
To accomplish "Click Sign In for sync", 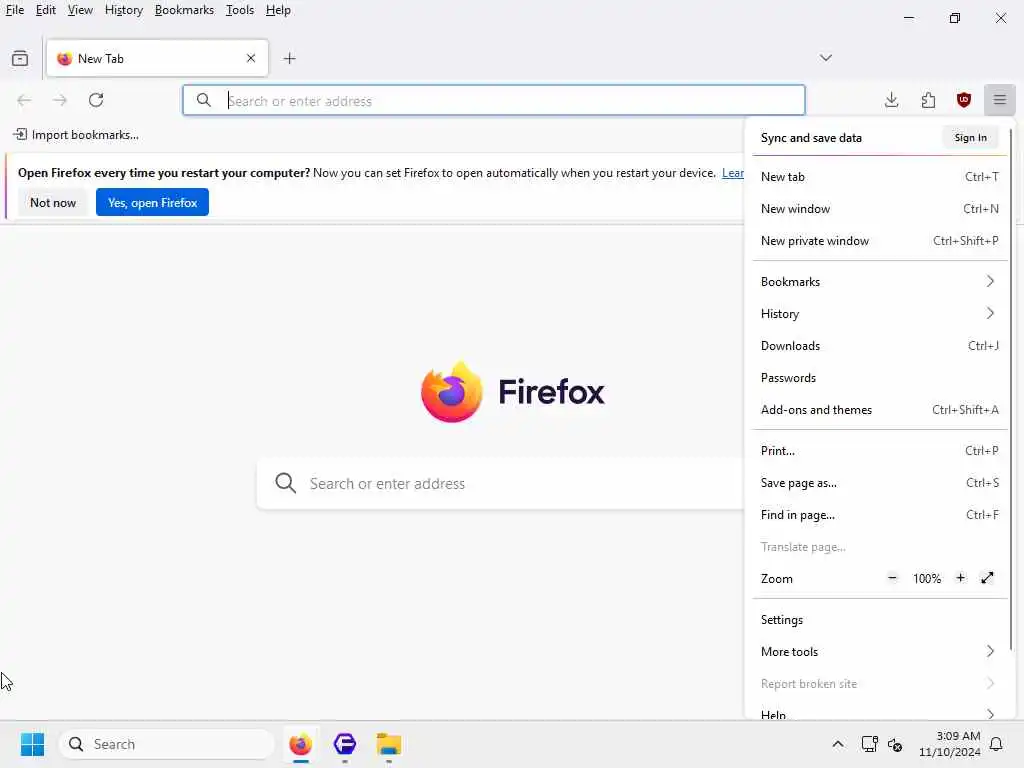I will 970,138.
